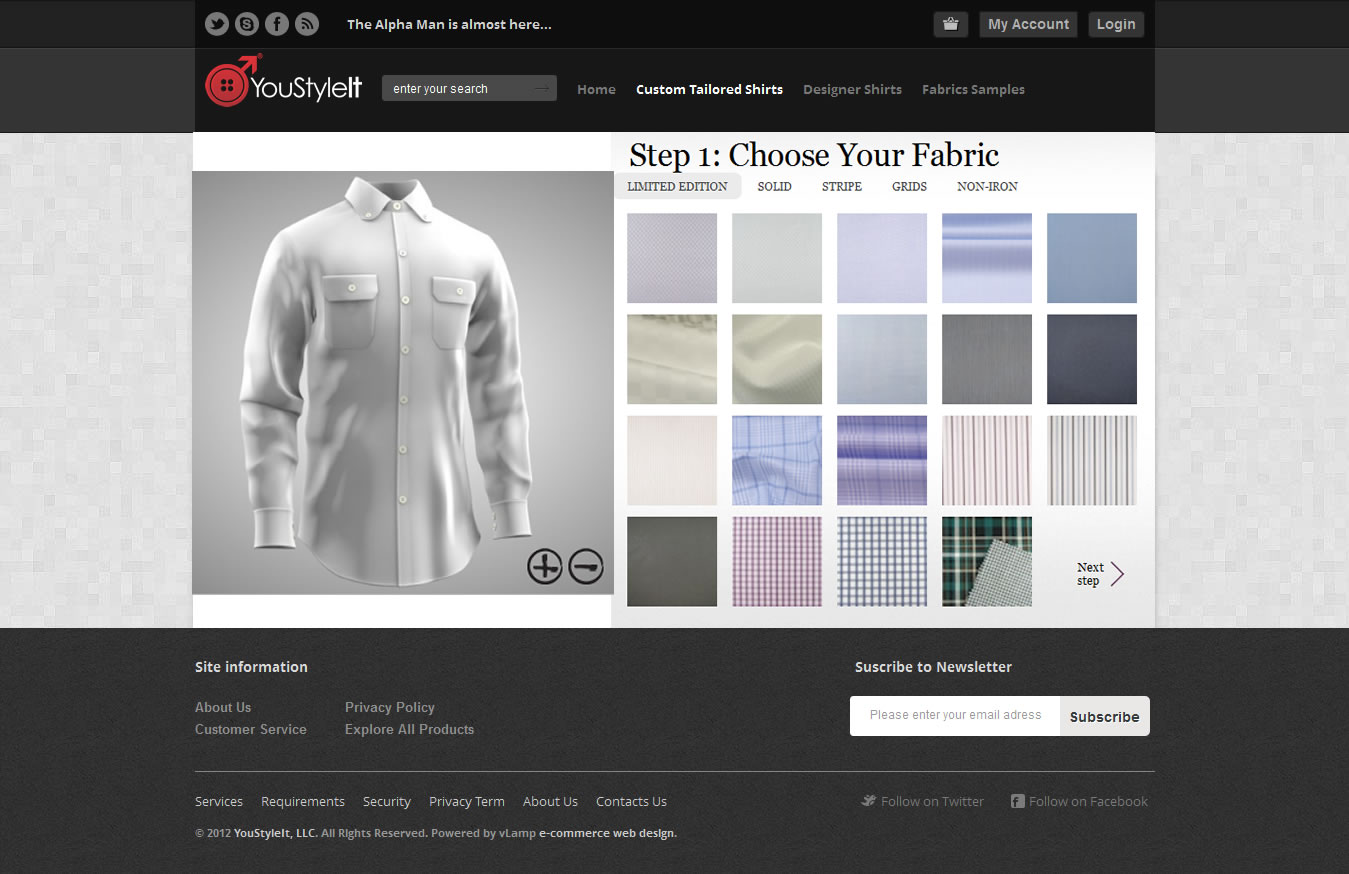Select the Stripe fabric tab
The height and width of the screenshot is (874, 1349).
841,186
